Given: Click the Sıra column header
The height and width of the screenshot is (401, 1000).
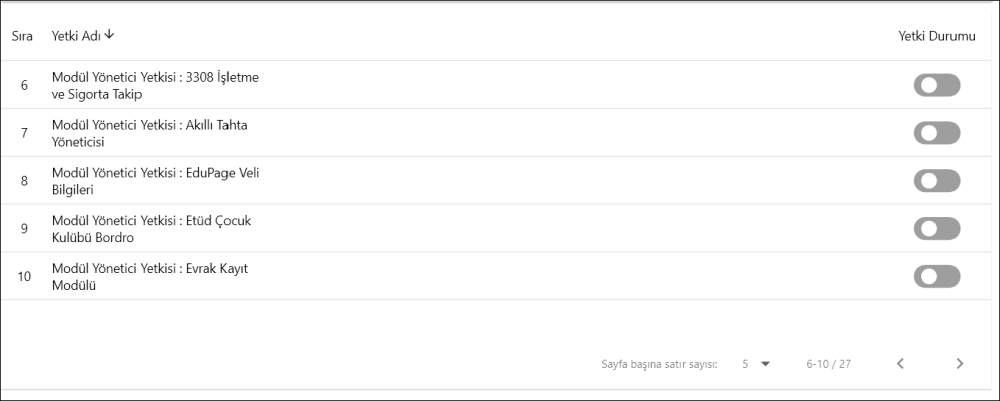Looking at the screenshot, I should 22,36.
